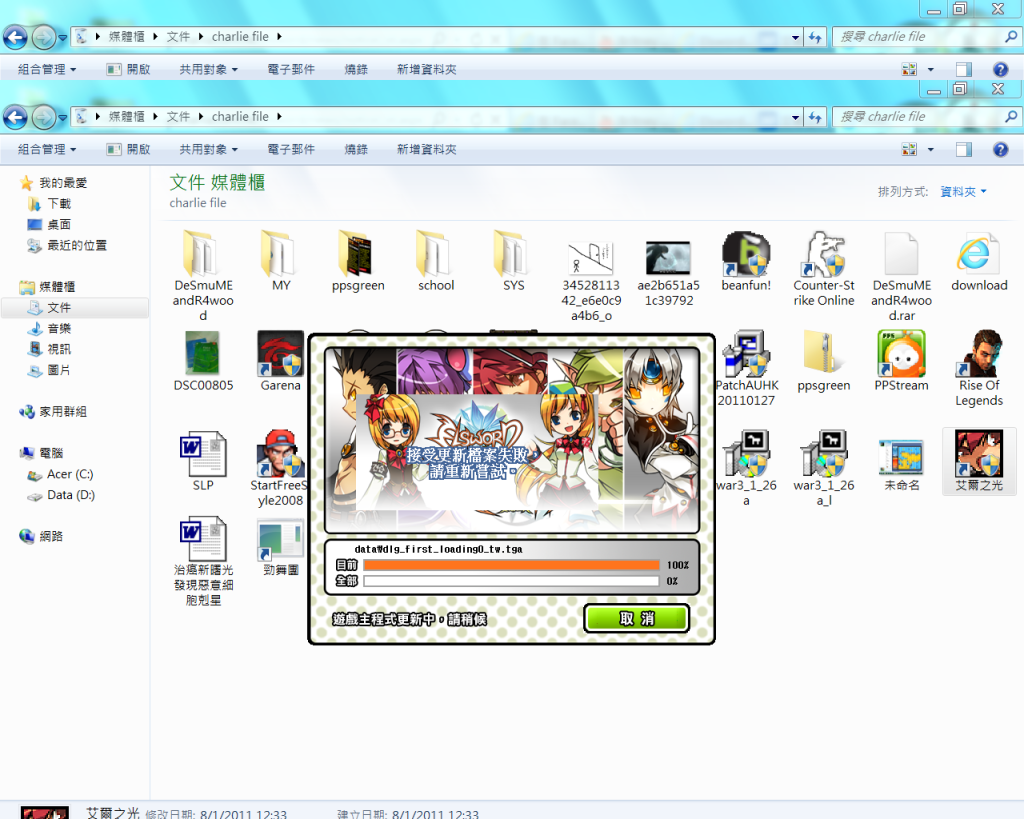Image resolution: width=1024 pixels, height=819 pixels.
Task: Select the ppsgreen zip archive
Action: coord(824,361)
